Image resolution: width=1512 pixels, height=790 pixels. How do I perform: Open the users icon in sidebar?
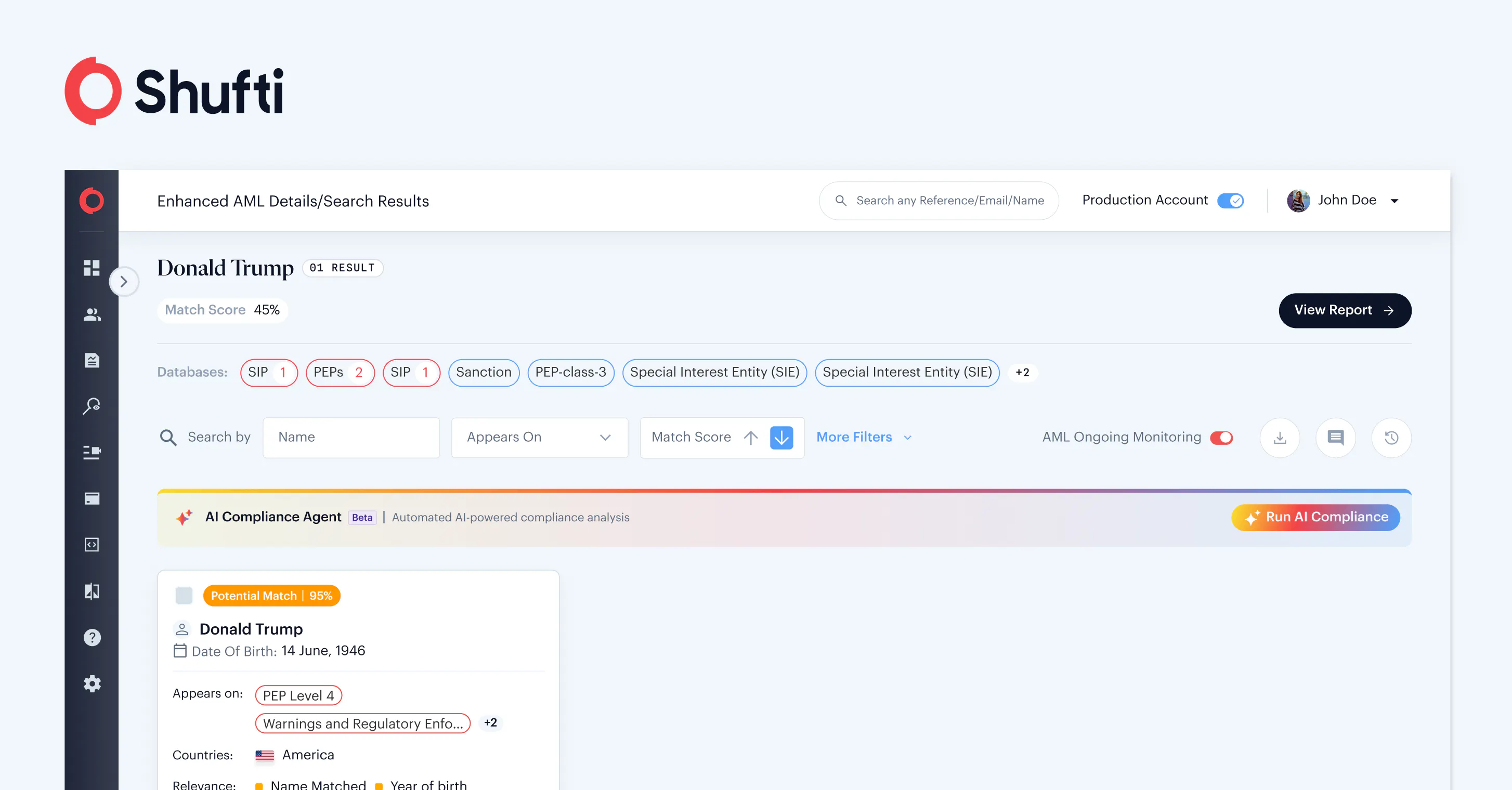coord(92,314)
